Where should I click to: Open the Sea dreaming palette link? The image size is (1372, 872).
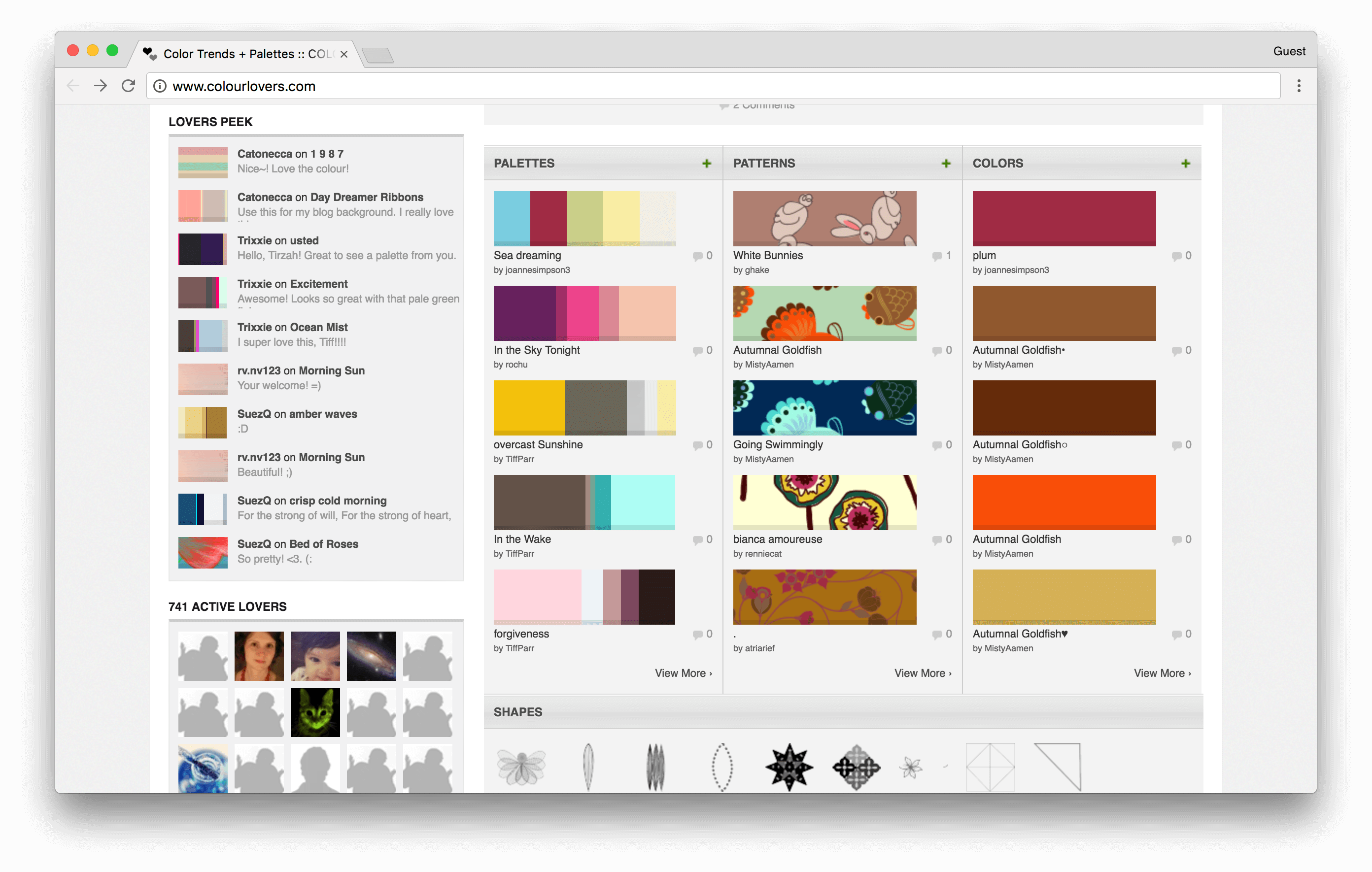(x=527, y=256)
